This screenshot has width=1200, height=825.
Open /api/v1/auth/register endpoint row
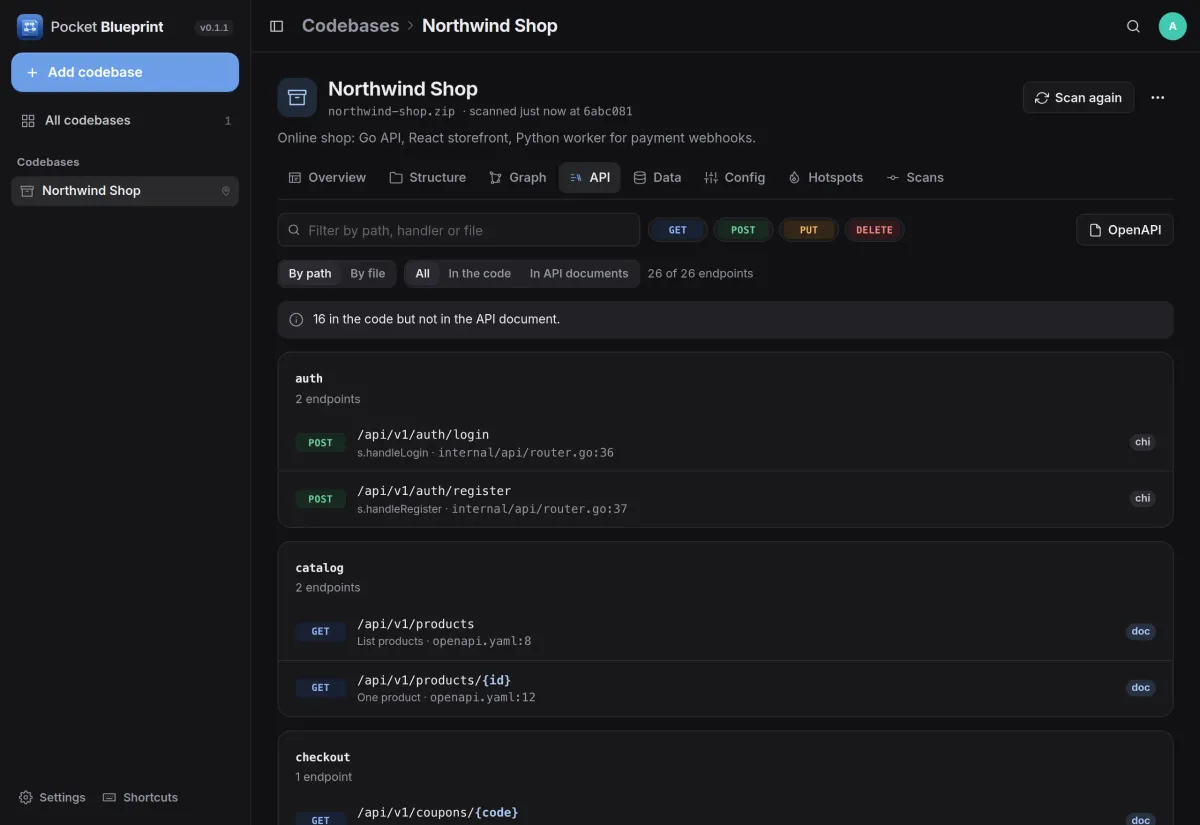[725, 499]
